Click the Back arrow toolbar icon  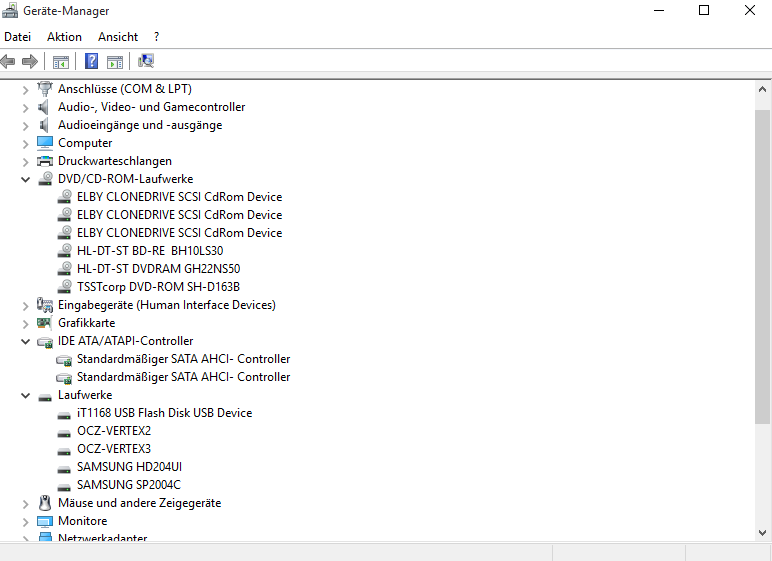click(x=8, y=62)
